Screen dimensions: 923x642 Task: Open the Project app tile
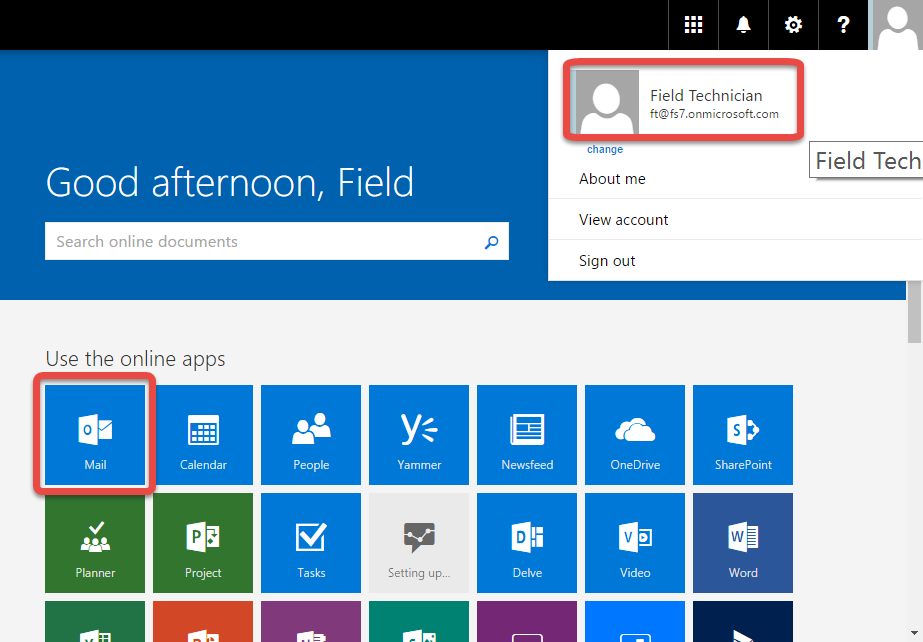(x=203, y=543)
